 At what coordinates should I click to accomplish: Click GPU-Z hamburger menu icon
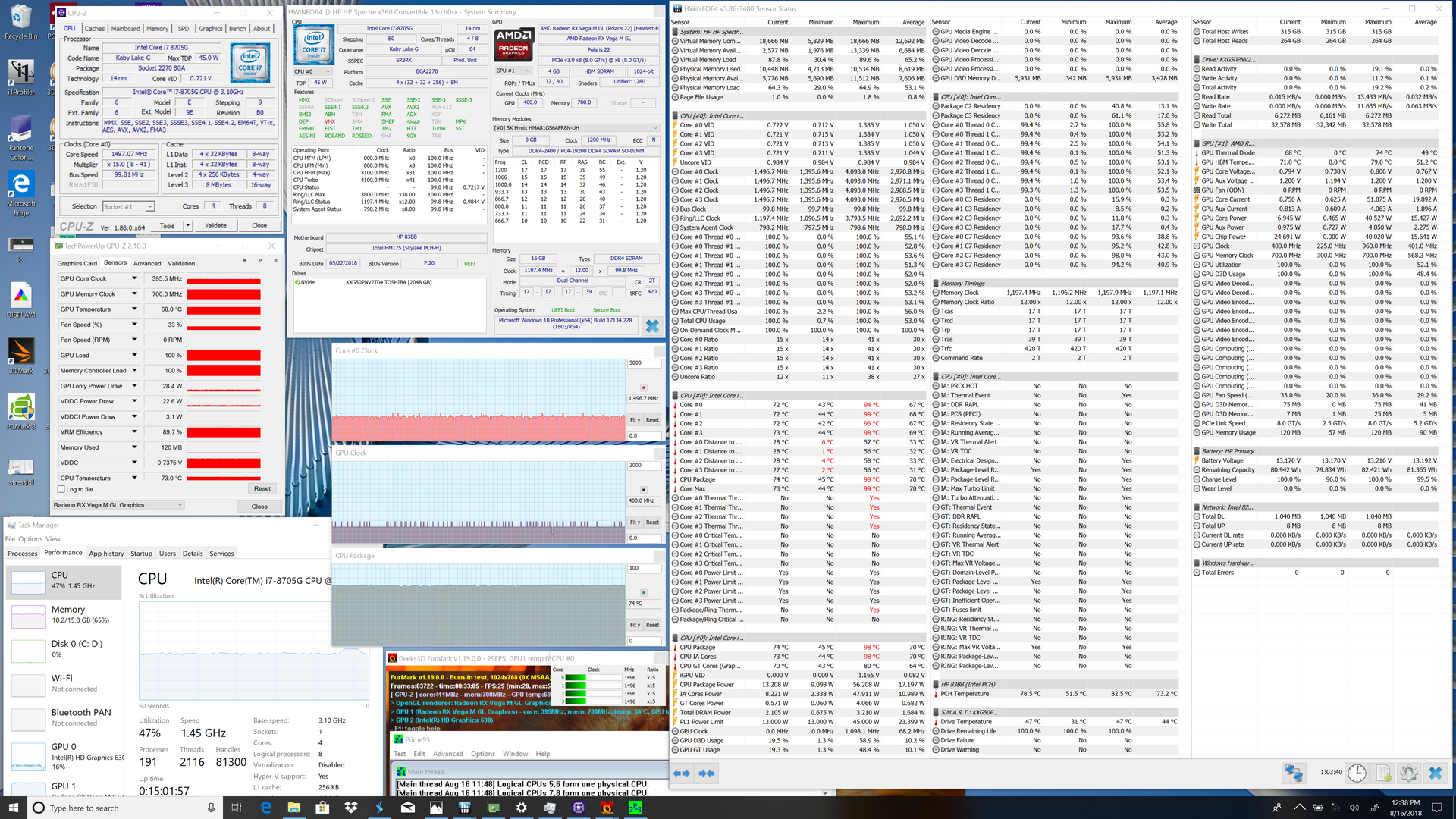point(275,260)
